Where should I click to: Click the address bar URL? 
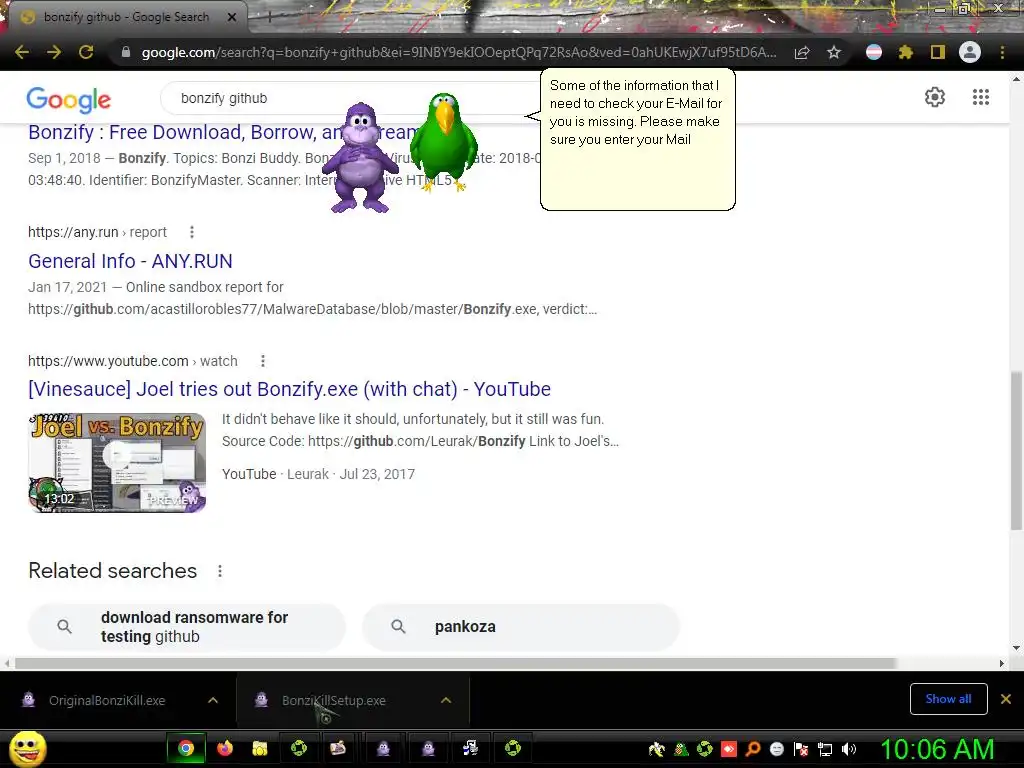(x=459, y=52)
